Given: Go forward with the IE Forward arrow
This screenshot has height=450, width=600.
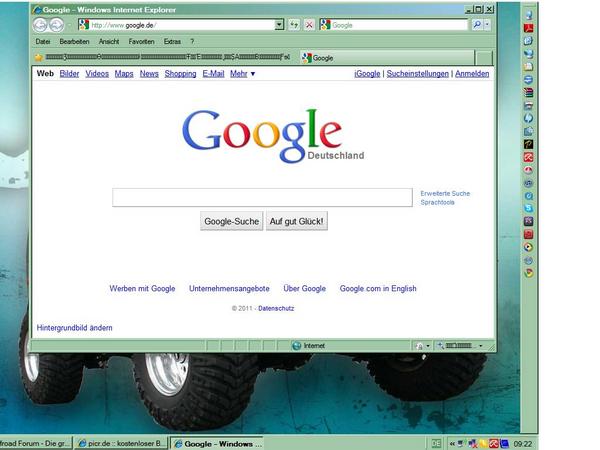Looking at the screenshot, I should tap(56, 25).
